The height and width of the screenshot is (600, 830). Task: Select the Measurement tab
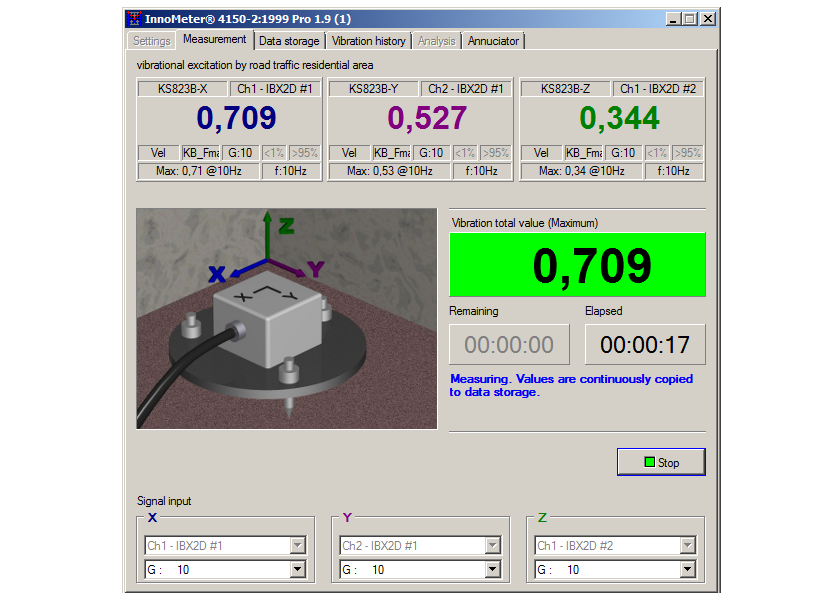214,40
